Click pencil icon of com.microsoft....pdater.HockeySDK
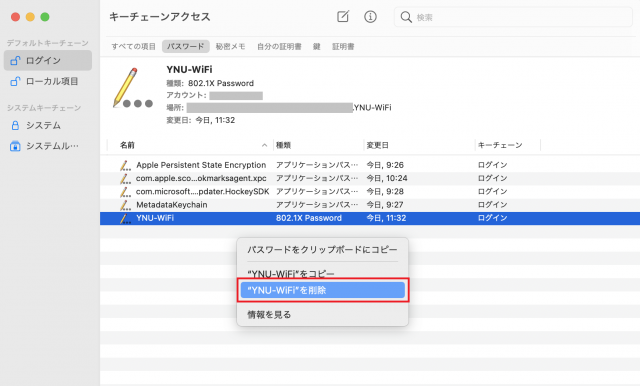The height and width of the screenshot is (386, 640). (x=125, y=192)
